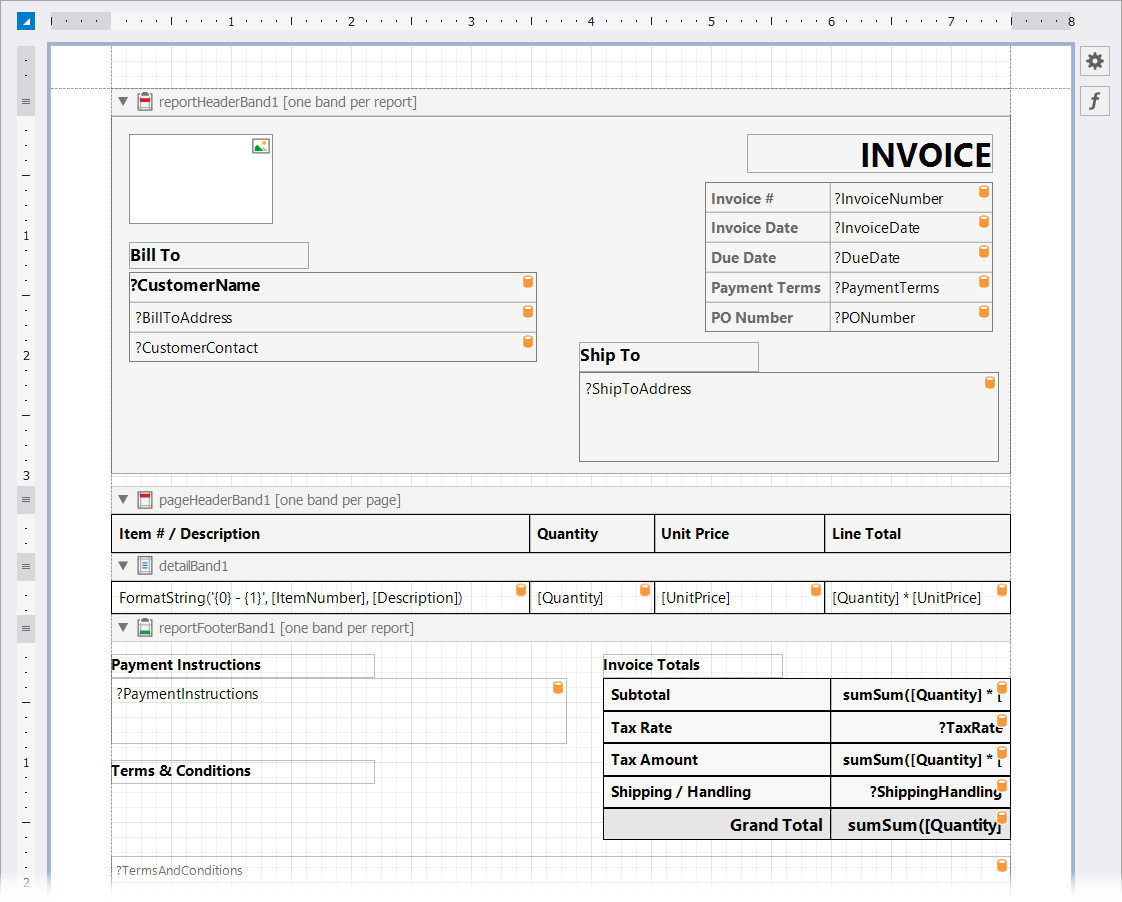Select the Line Total header cell
This screenshot has width=1122, height=902.
click(917, 534)
